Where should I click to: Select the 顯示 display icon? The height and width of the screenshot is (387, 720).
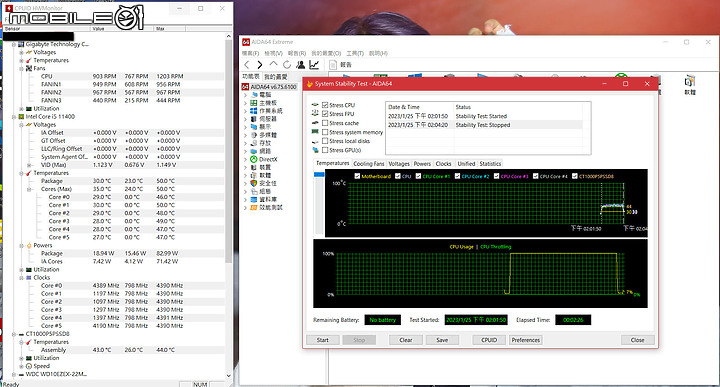(x=253, y=127)
